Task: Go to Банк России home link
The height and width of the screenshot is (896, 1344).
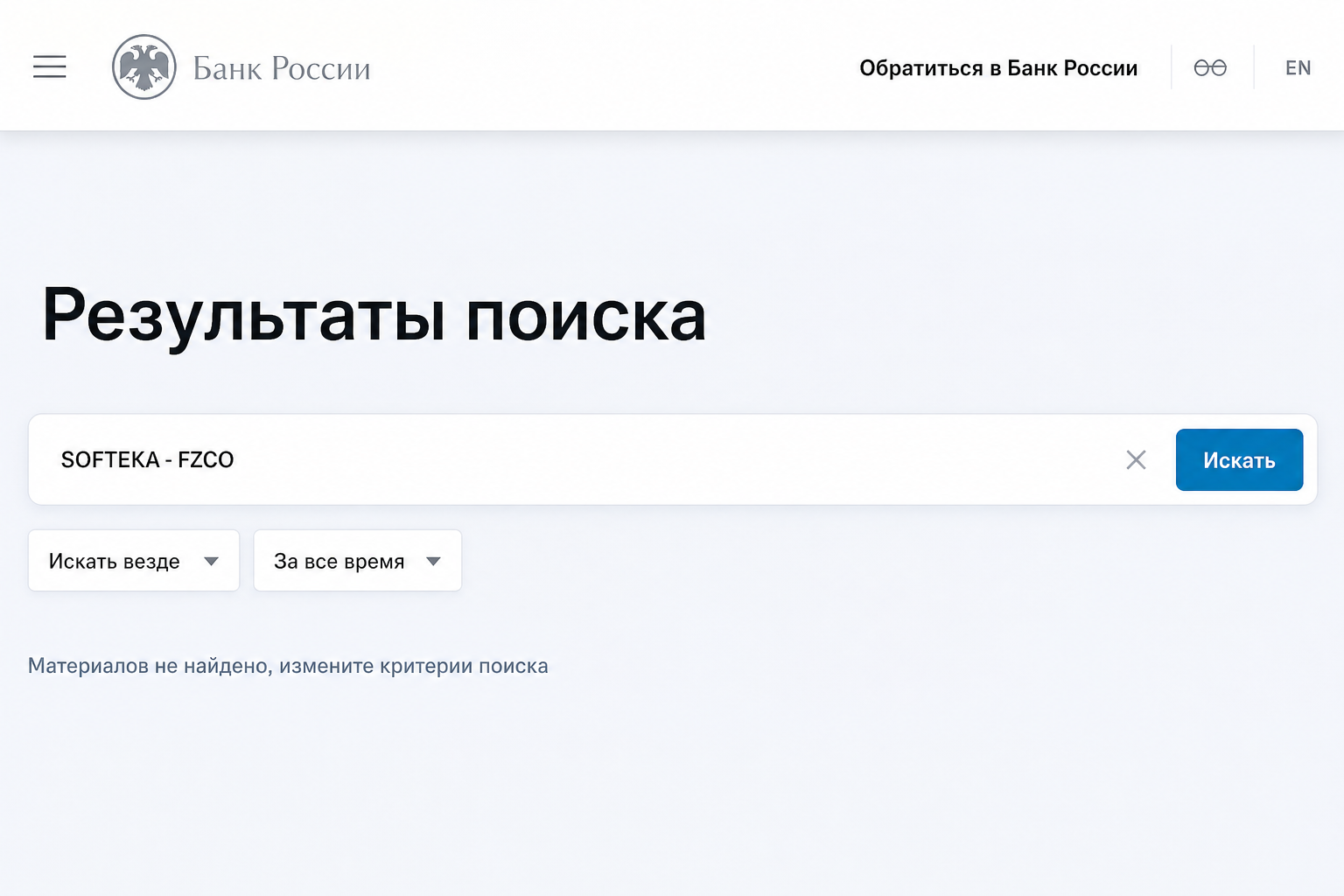Action: 282,68
